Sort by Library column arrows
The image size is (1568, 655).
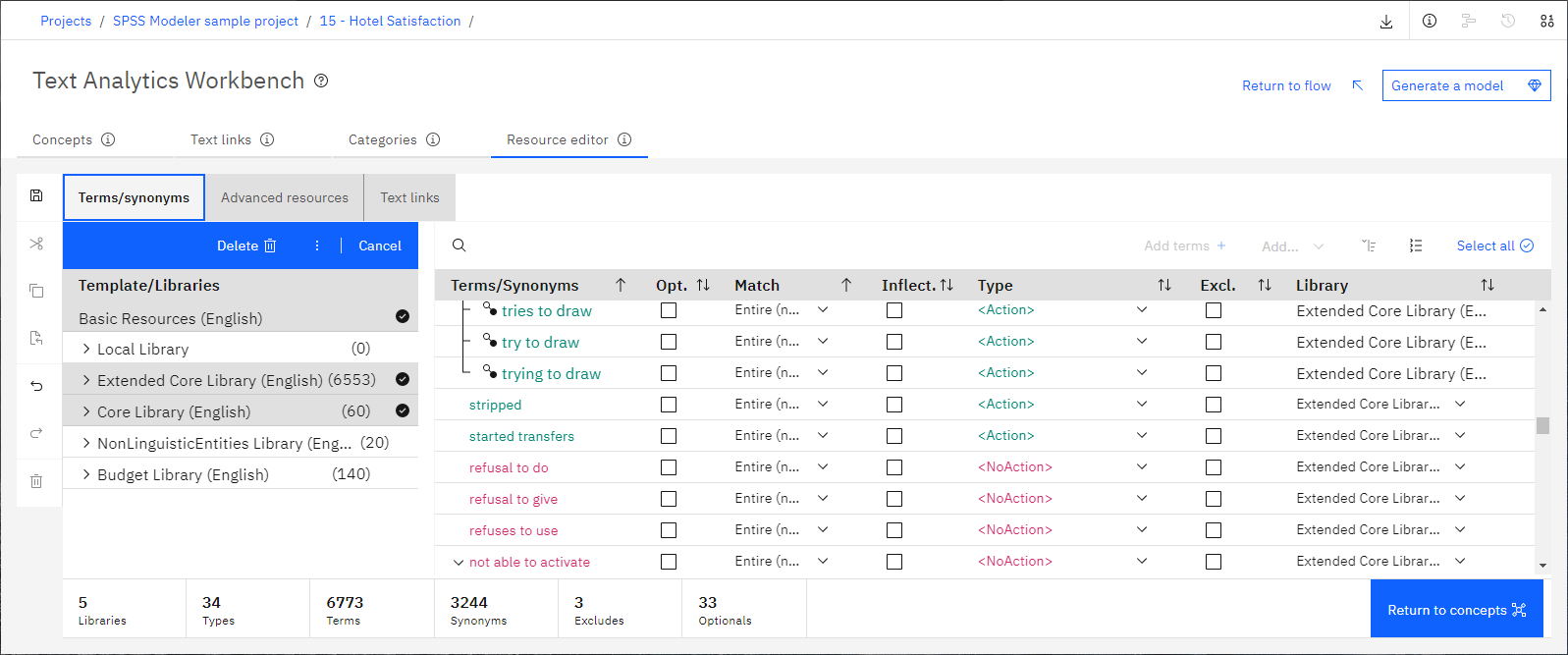pyautogui.click(x=1487, y=285)
